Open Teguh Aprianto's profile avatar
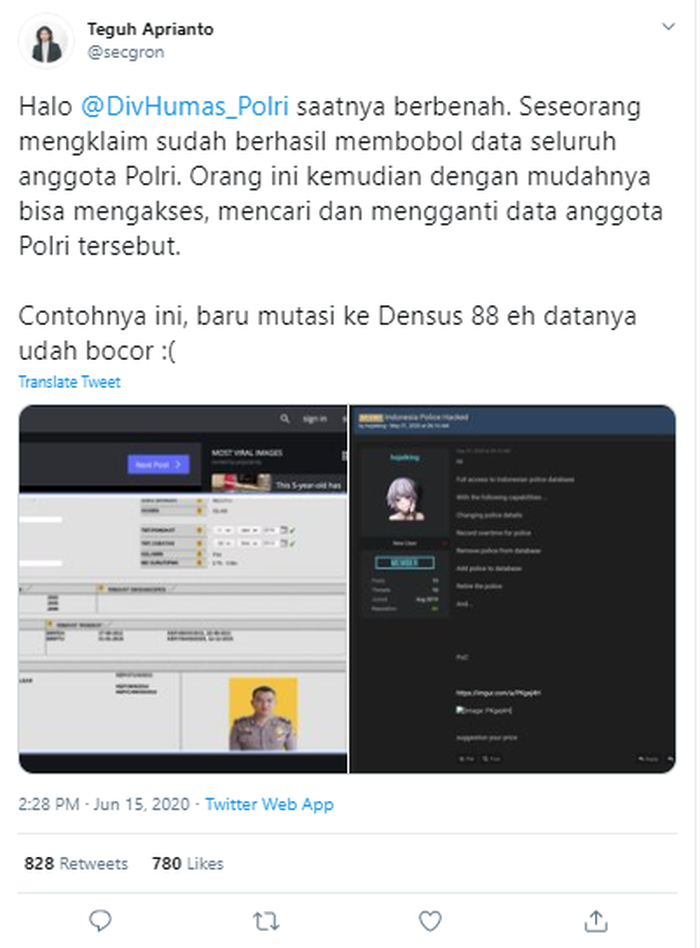Viewport: 700px width, 948px height. pos(46,41)
